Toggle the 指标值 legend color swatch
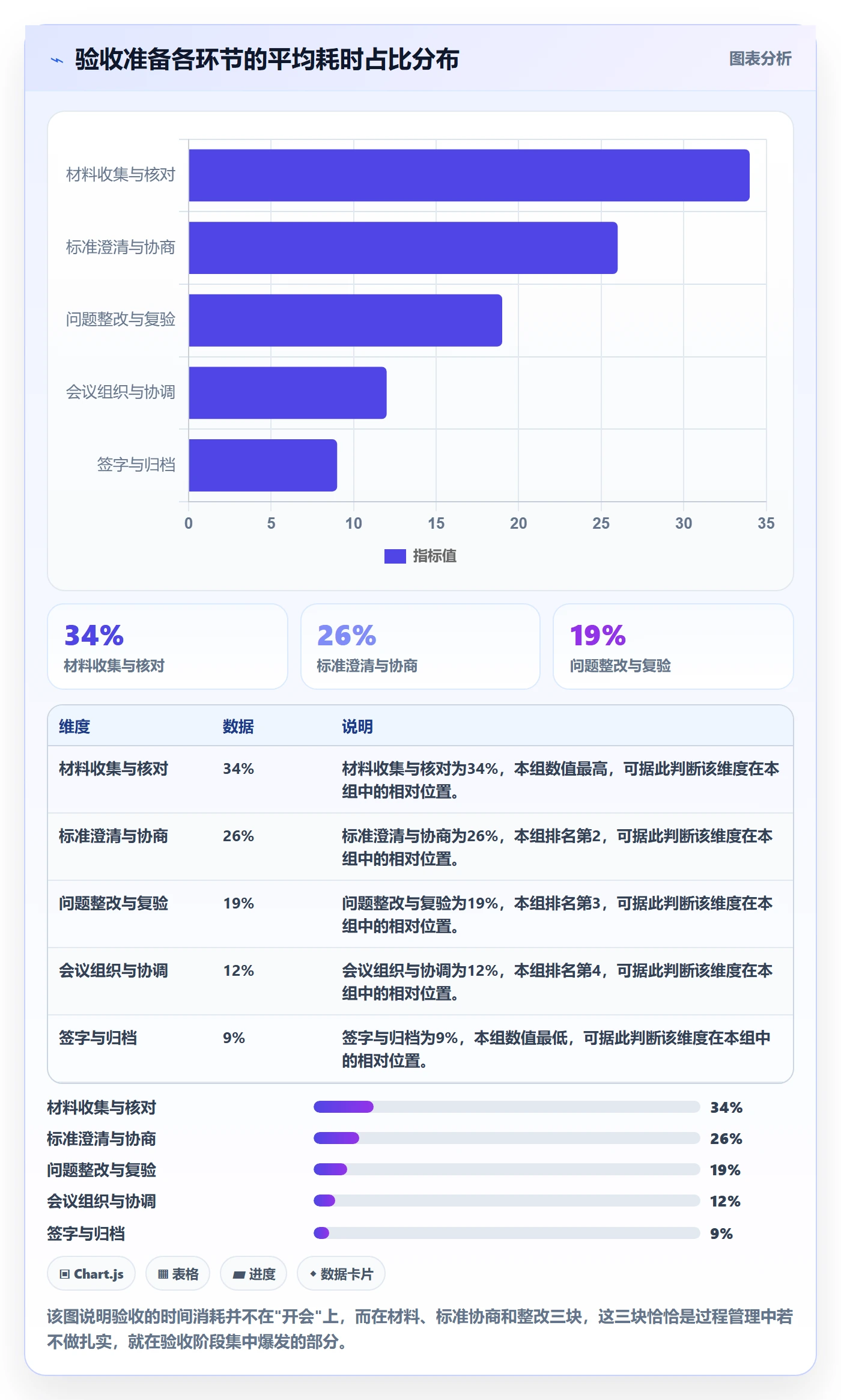This screenshot has width=841, height=1400. pyautogui.click(x=395, y=556)
